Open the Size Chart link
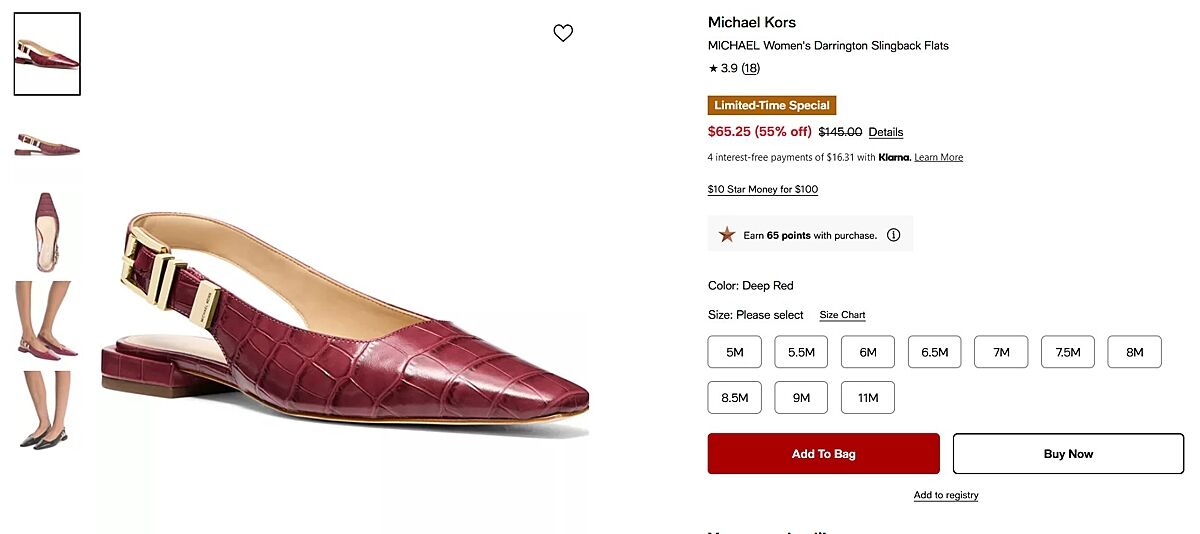The image size is (1200, 534). click(842, 315)
